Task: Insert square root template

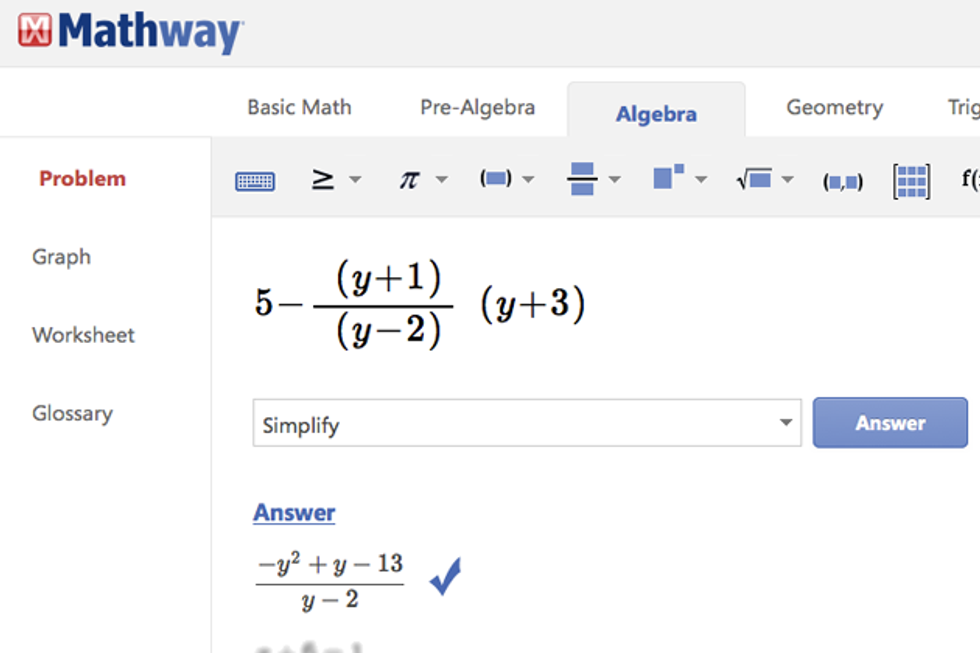Action: pos(753,180)
